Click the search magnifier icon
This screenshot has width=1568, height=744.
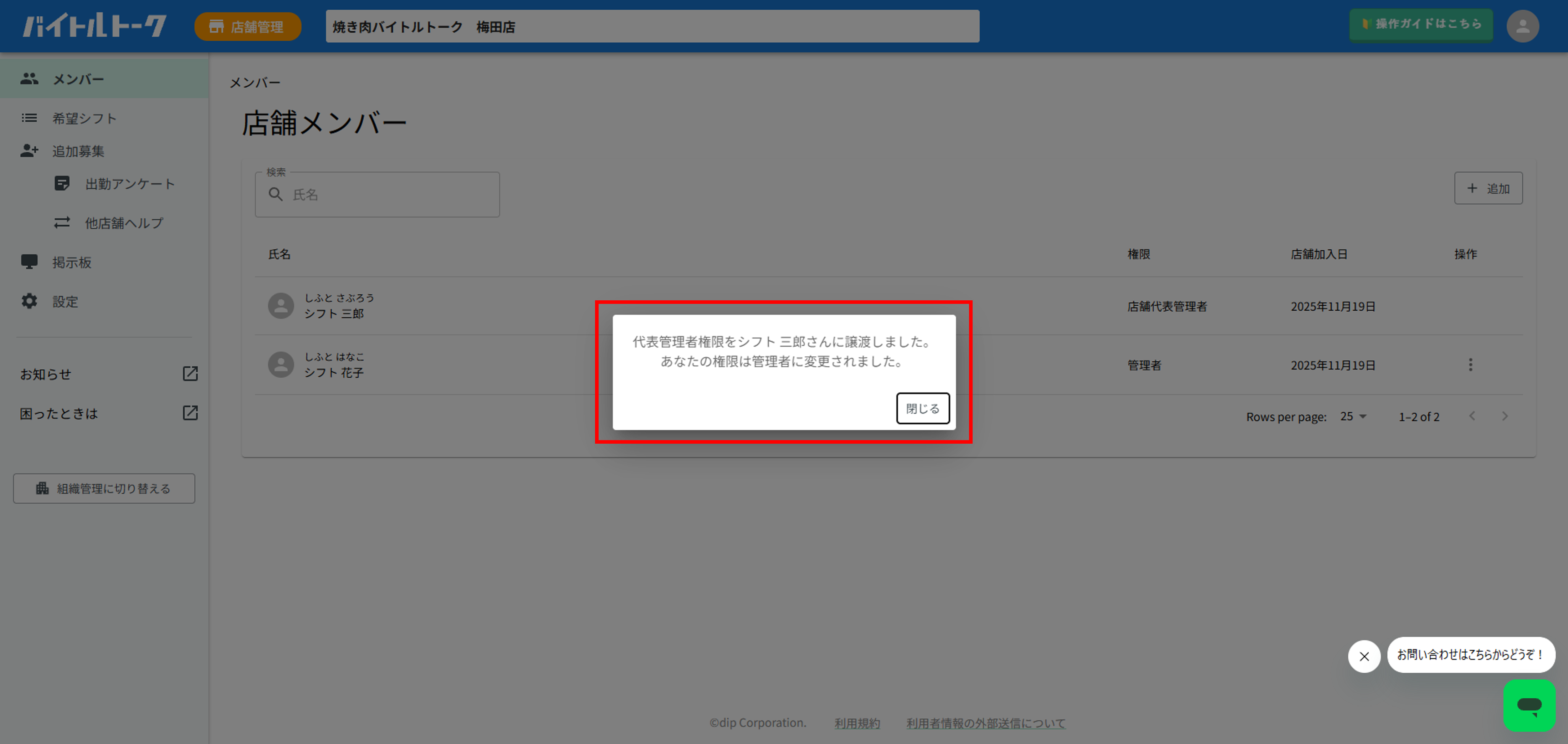(x=276, y=194)
